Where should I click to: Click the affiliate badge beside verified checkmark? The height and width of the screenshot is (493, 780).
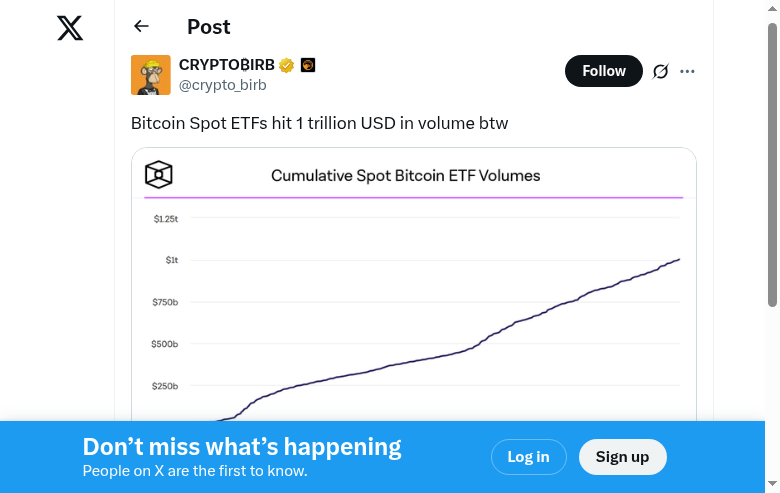click(x=308, y=65)
